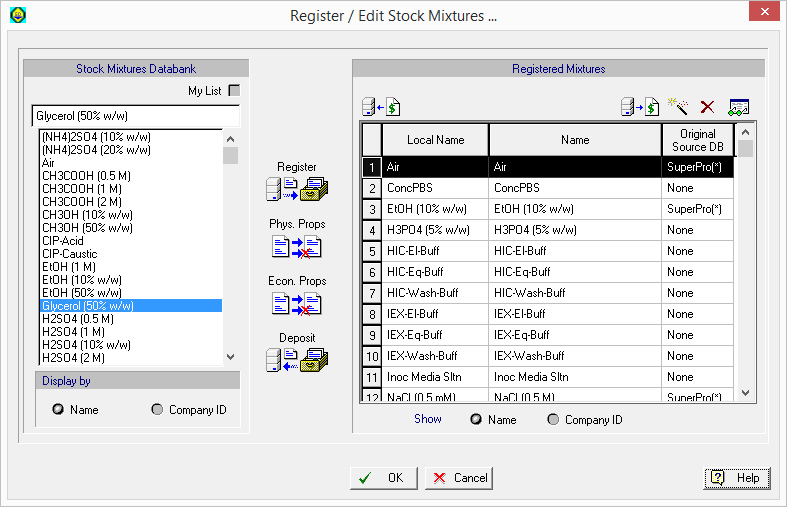787x507 pixels.
Task: Click the rightmost properties view icon in registered toolbar
Action: point(738,107)
